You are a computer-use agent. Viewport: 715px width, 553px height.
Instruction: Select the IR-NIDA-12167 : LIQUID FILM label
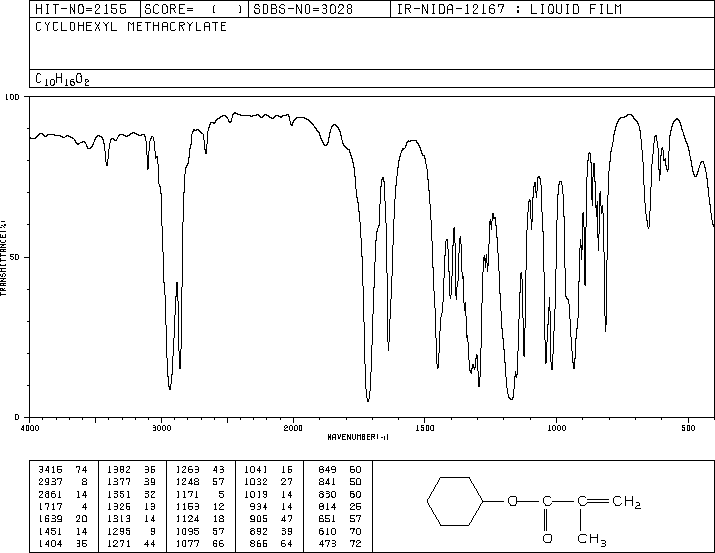point(509,9)
